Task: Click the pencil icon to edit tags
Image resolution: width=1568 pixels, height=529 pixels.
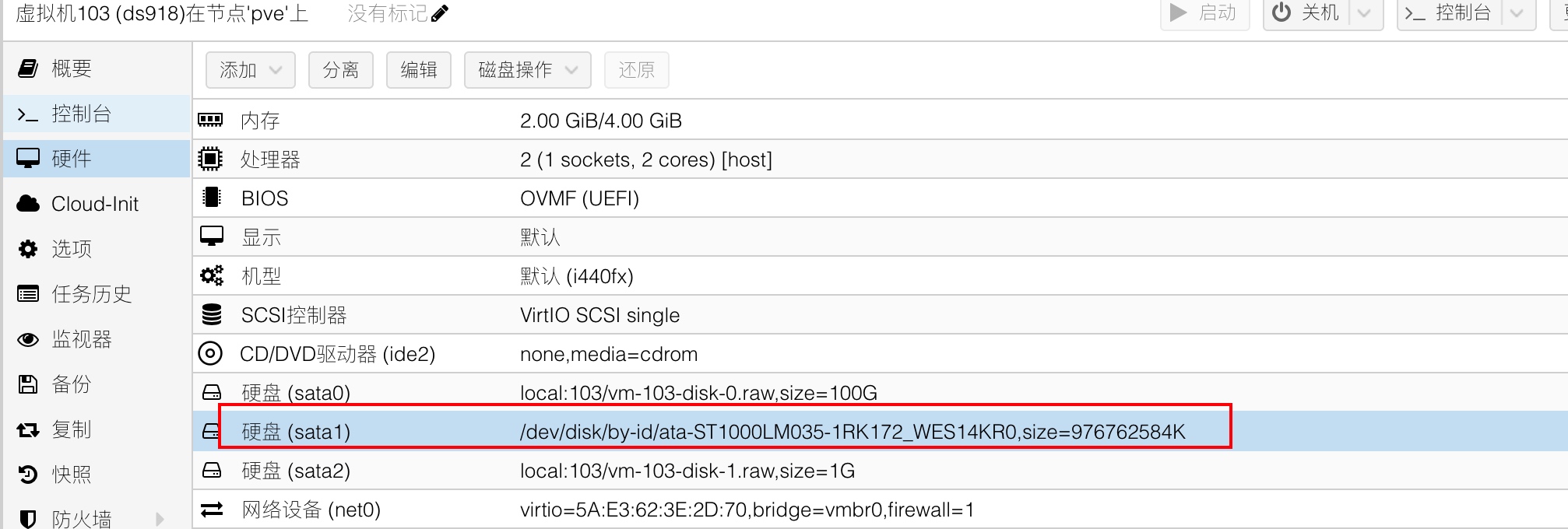Action: (x=440, y=13)
